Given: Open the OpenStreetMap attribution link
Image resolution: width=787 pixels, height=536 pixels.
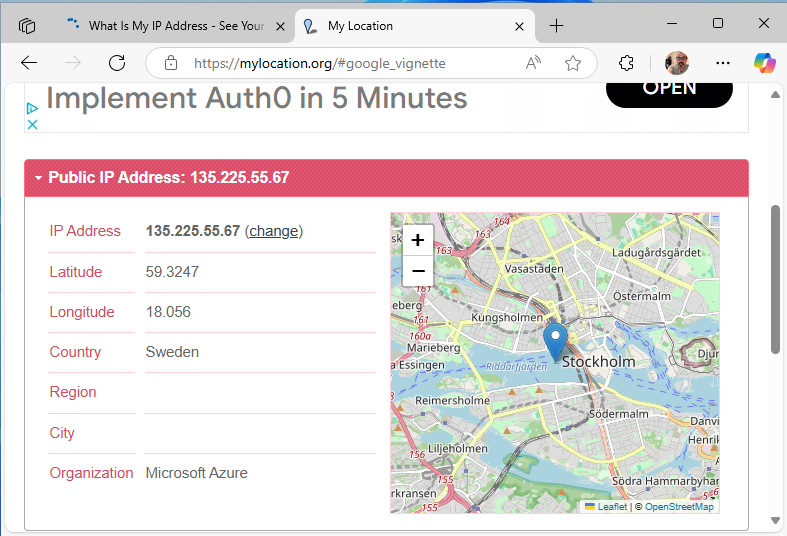Looking at the screenshot, I should [679, 506].
